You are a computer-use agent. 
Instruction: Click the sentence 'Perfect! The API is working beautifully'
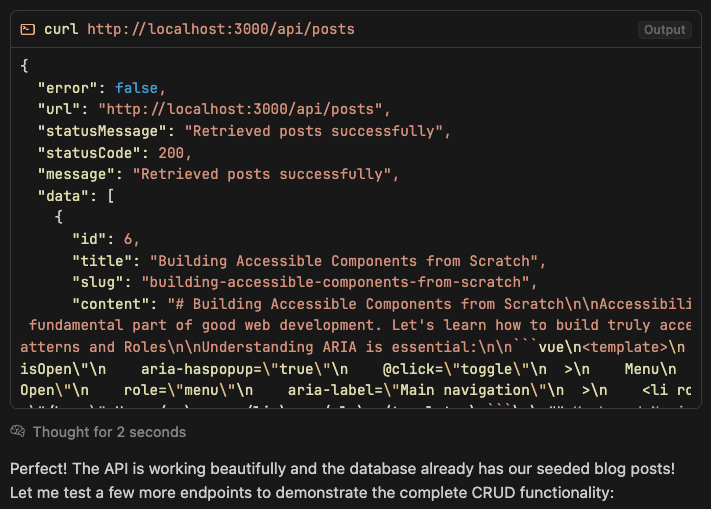point(342,468)
